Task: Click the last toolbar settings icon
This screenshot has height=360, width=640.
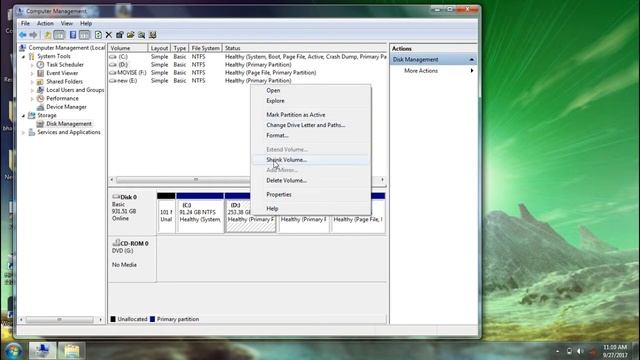Action: [x=153, y=35]
